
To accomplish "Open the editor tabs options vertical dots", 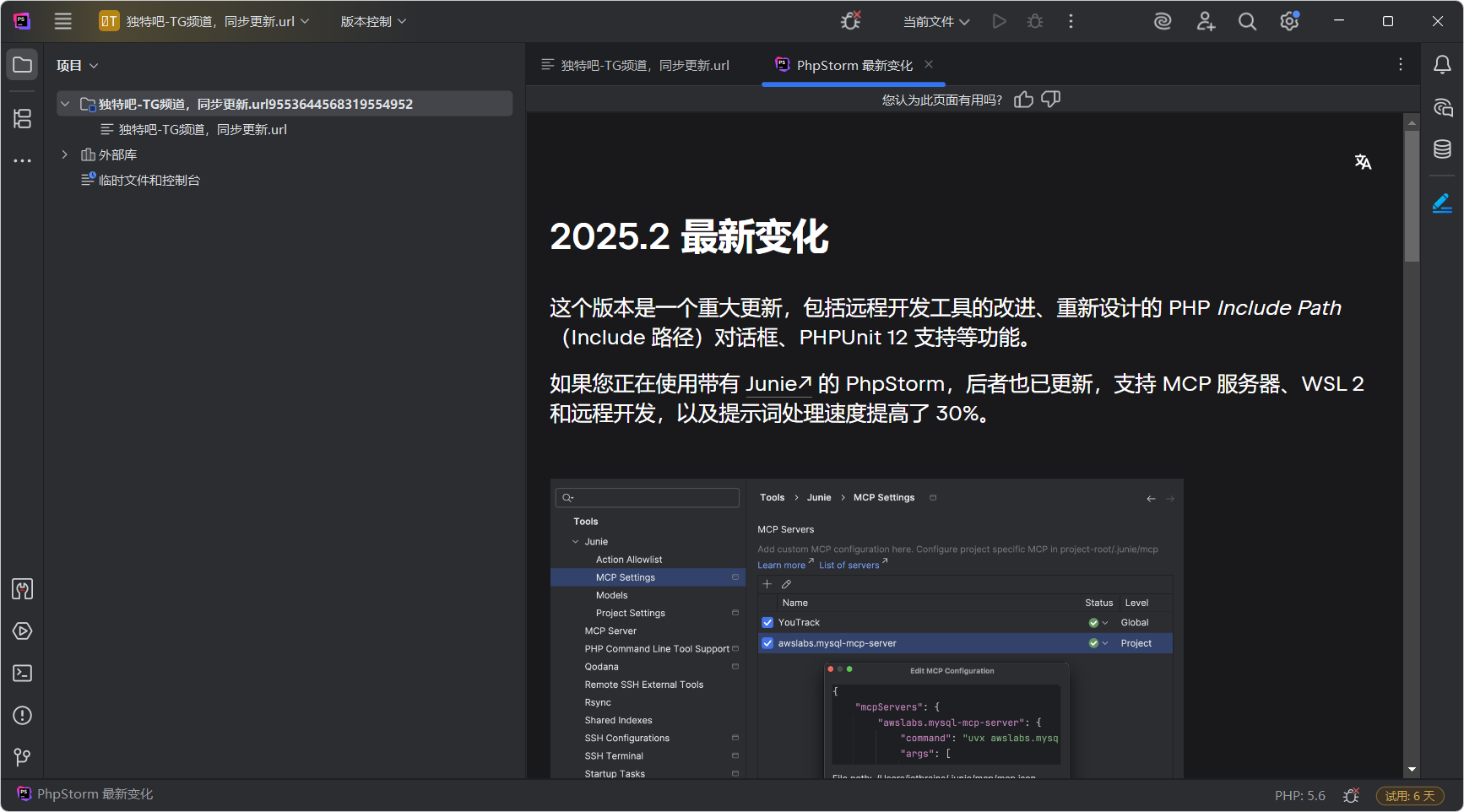I will click(1400, 64).
